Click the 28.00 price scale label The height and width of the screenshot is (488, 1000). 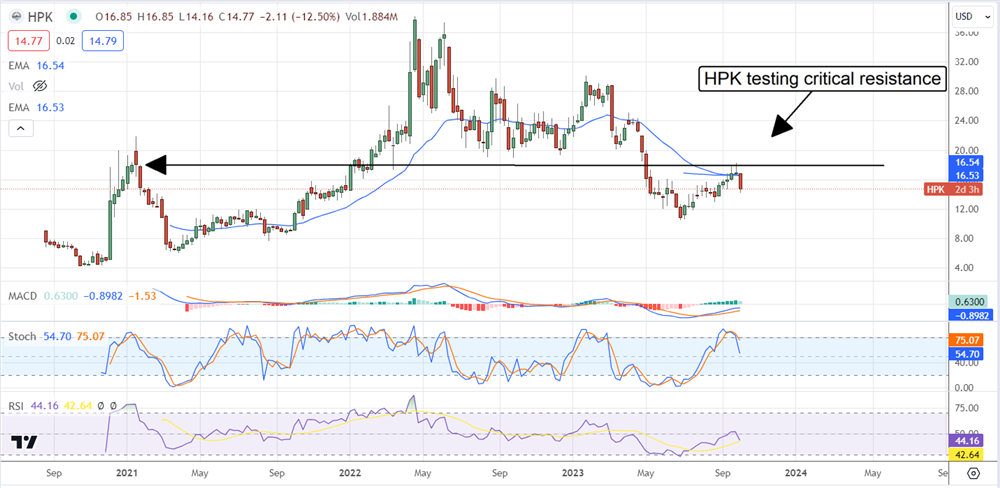pos(967,91)
